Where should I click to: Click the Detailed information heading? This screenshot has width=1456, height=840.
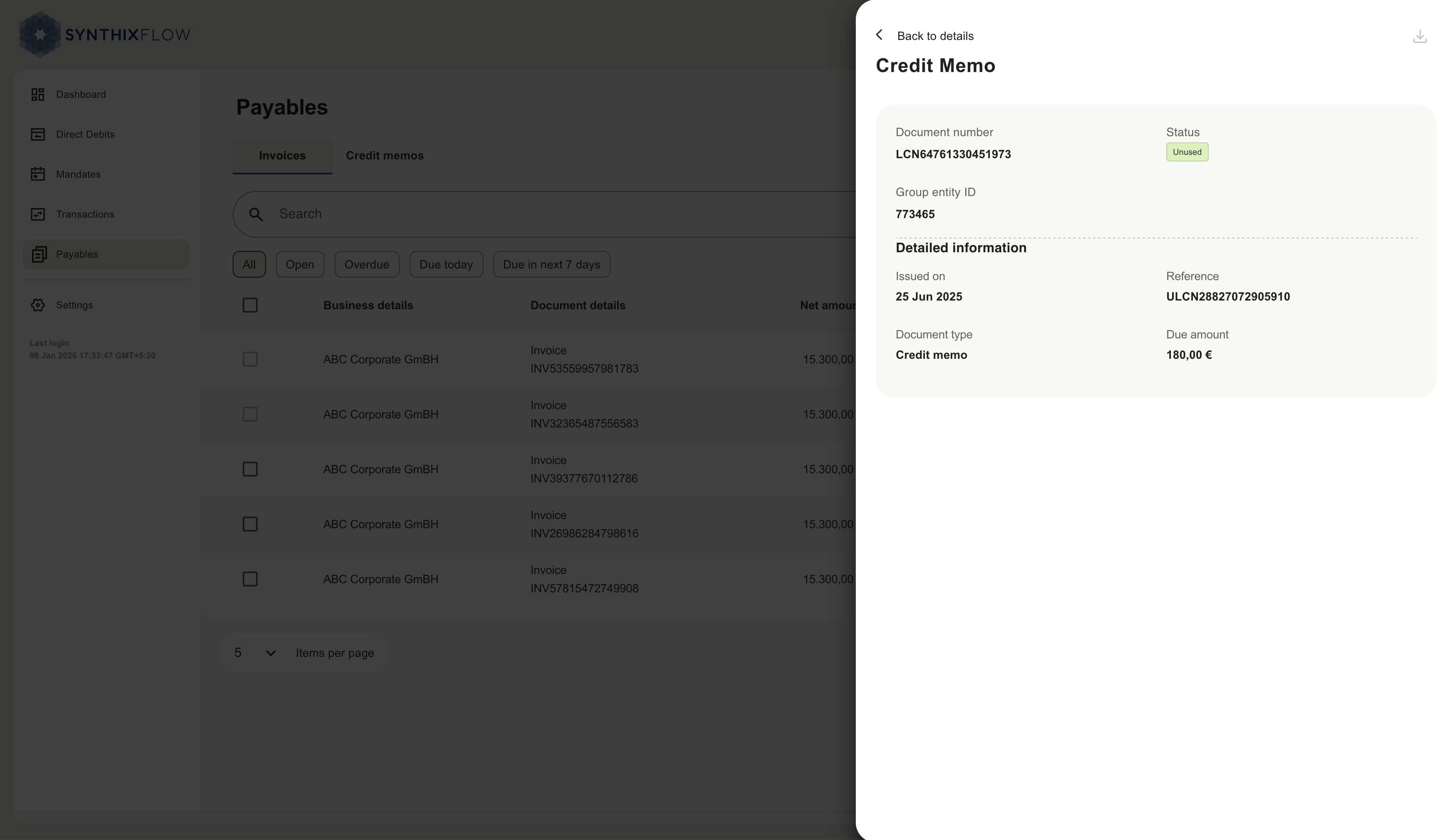(x=961, y=248)
